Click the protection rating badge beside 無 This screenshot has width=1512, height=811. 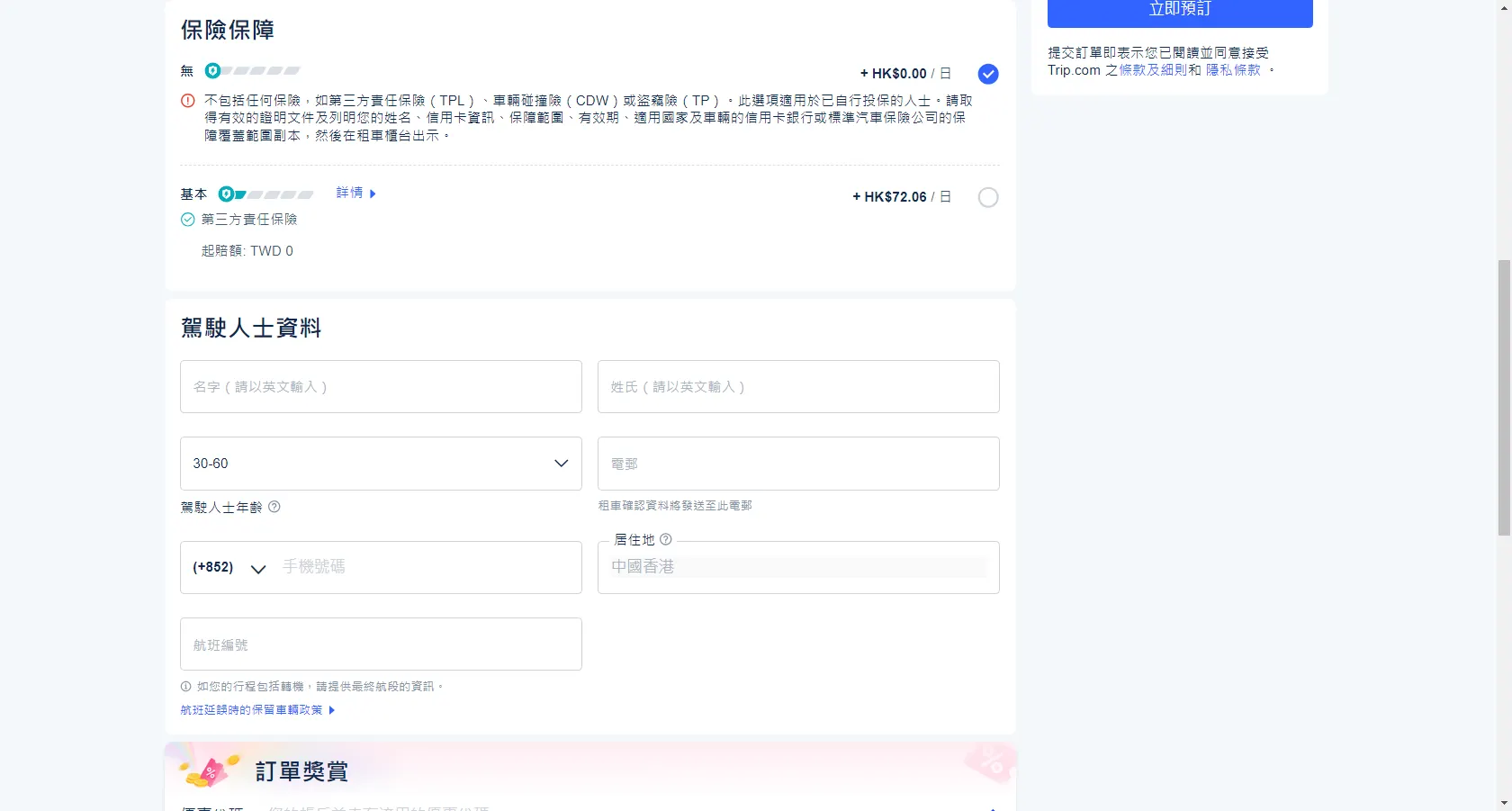[x=252, y=70]
